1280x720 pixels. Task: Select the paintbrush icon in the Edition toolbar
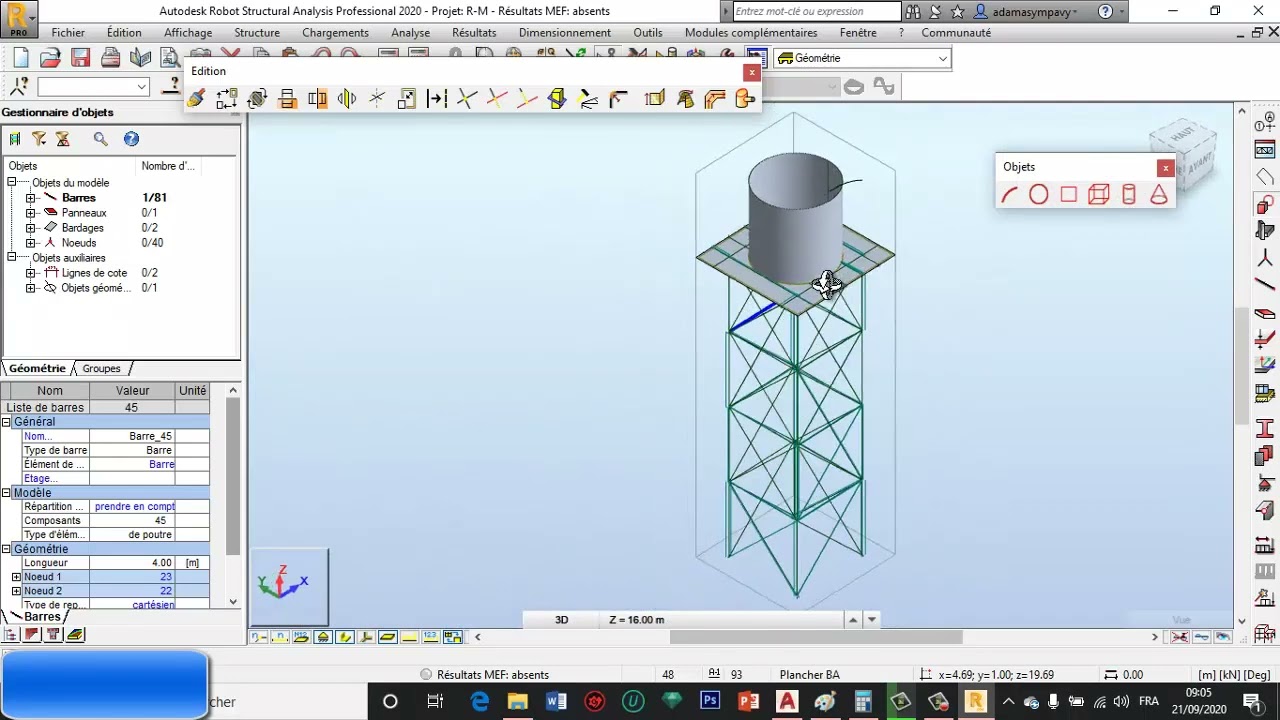tap(196, 98)
